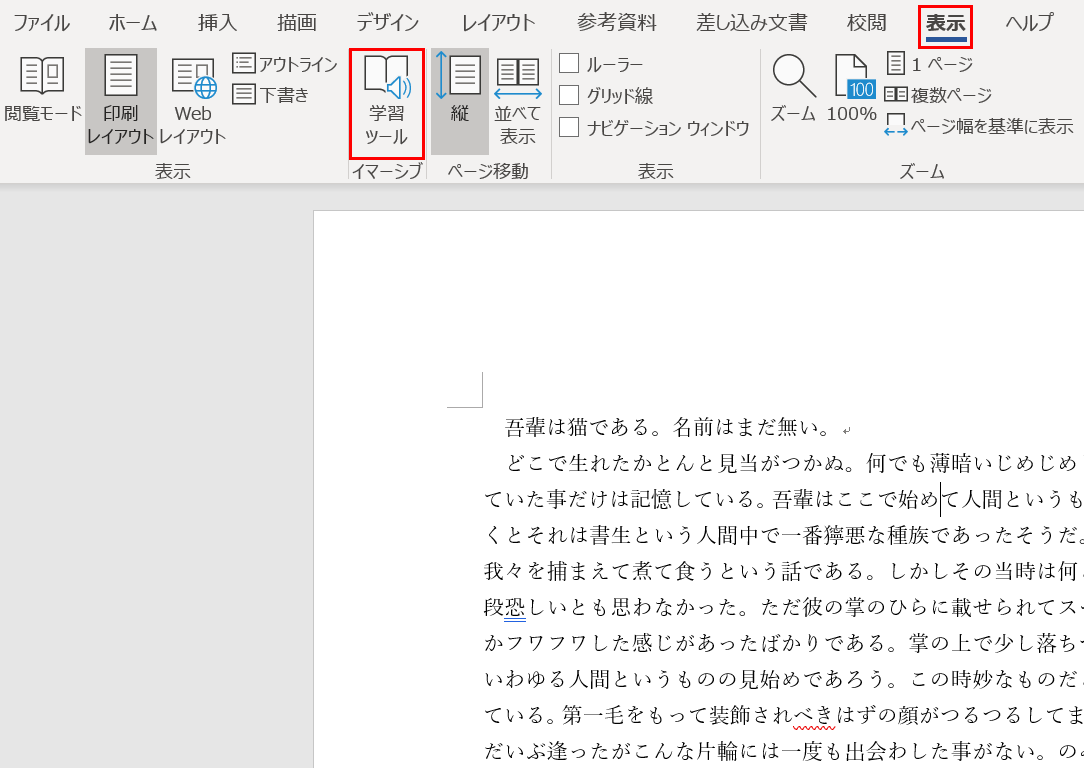1084x768 pixels.
Task: Set zoom to 100%
Action: pyautogui.click(x=852, y=88)
